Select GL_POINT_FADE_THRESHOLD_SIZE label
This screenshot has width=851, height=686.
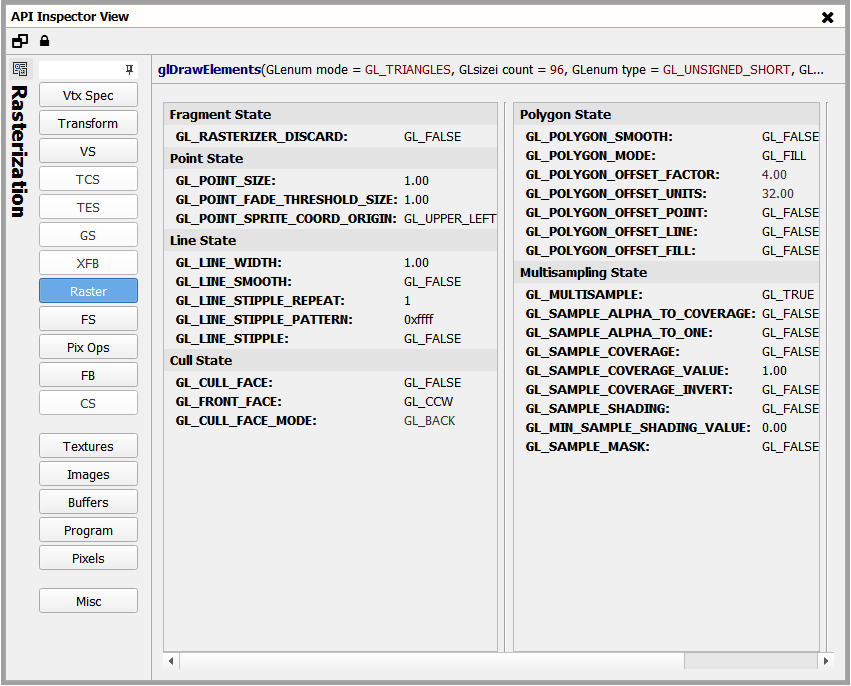tap(287, 200)
